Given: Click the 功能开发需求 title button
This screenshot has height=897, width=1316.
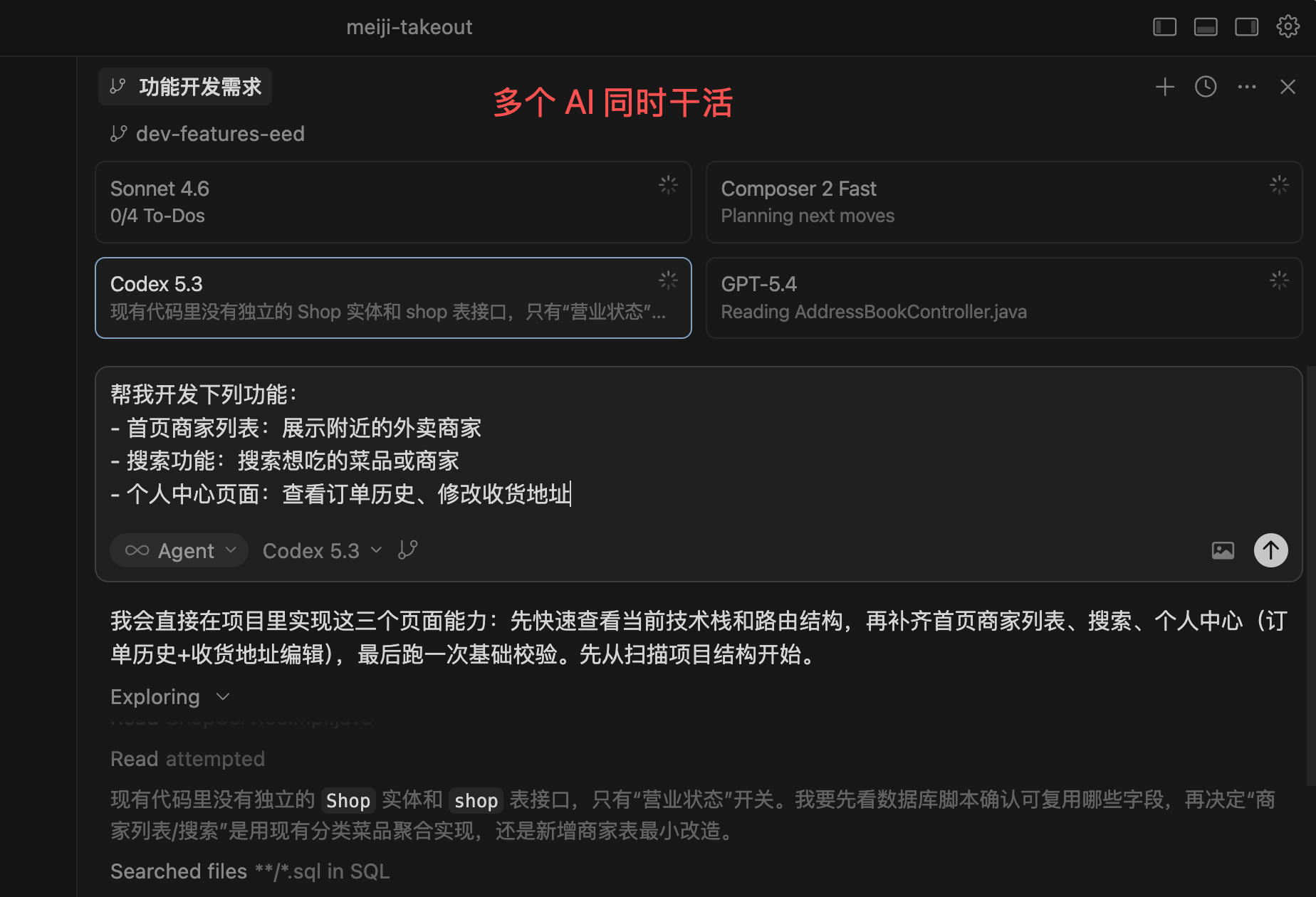Looking at the screenshot, I should point(185,87).
